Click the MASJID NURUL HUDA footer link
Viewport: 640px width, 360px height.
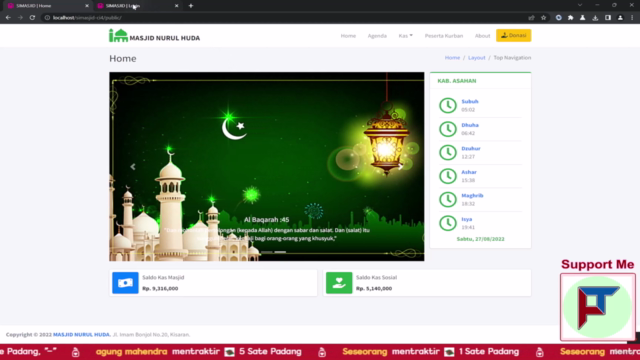[x=82, y=334]
